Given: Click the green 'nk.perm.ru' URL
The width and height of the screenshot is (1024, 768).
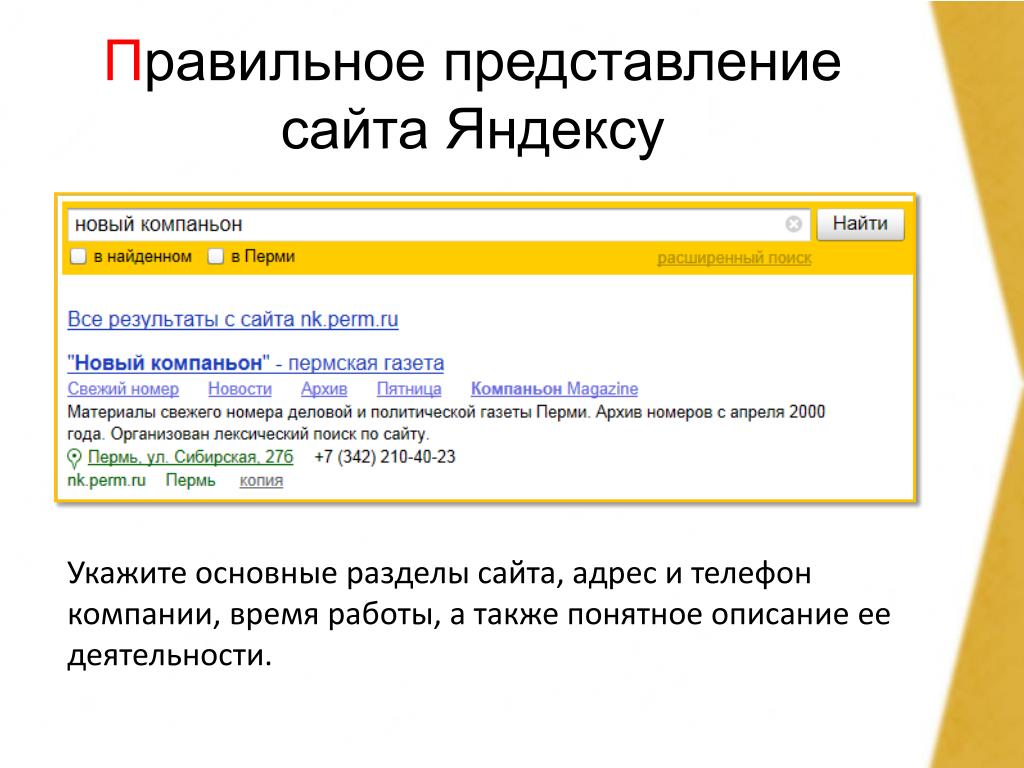Looking at the screenshot, I should (106, 481).
